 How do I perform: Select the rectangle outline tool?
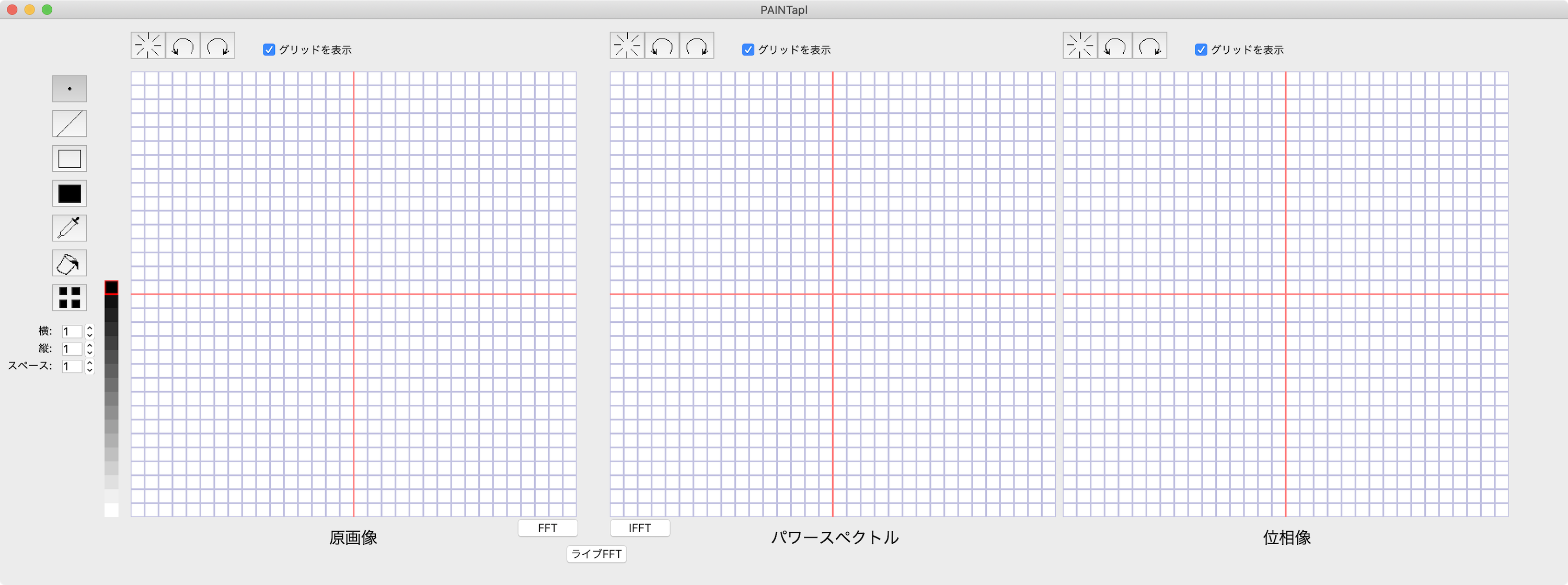[x=70, y=158]
